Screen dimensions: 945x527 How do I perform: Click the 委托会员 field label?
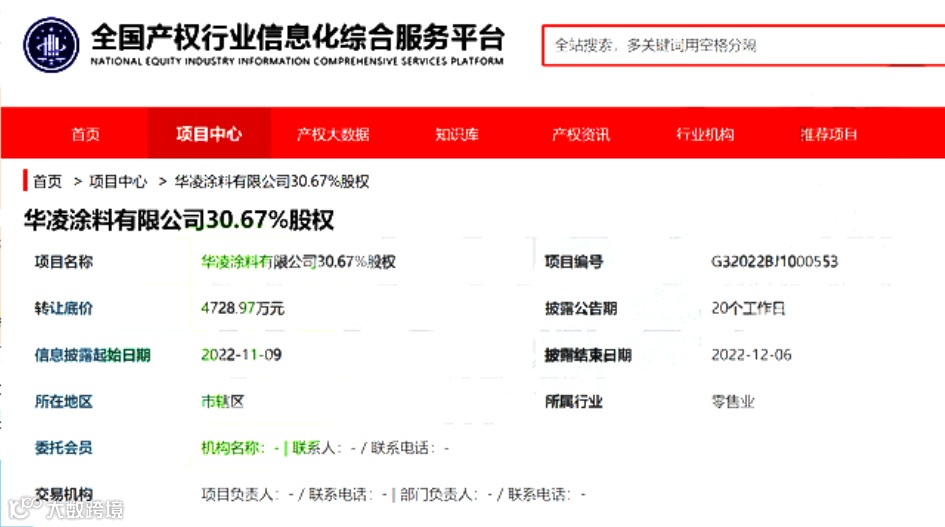(64, 448)
